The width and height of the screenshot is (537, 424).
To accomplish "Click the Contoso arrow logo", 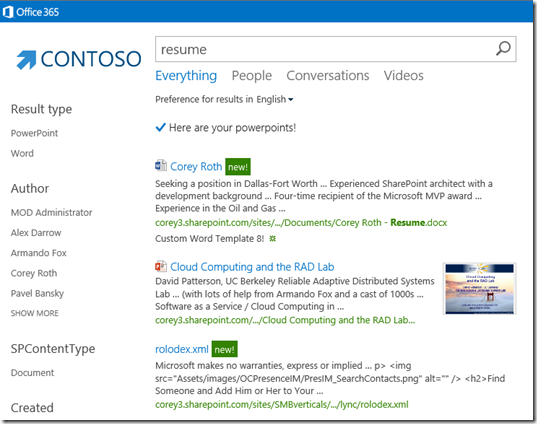I will pos(26,59).
